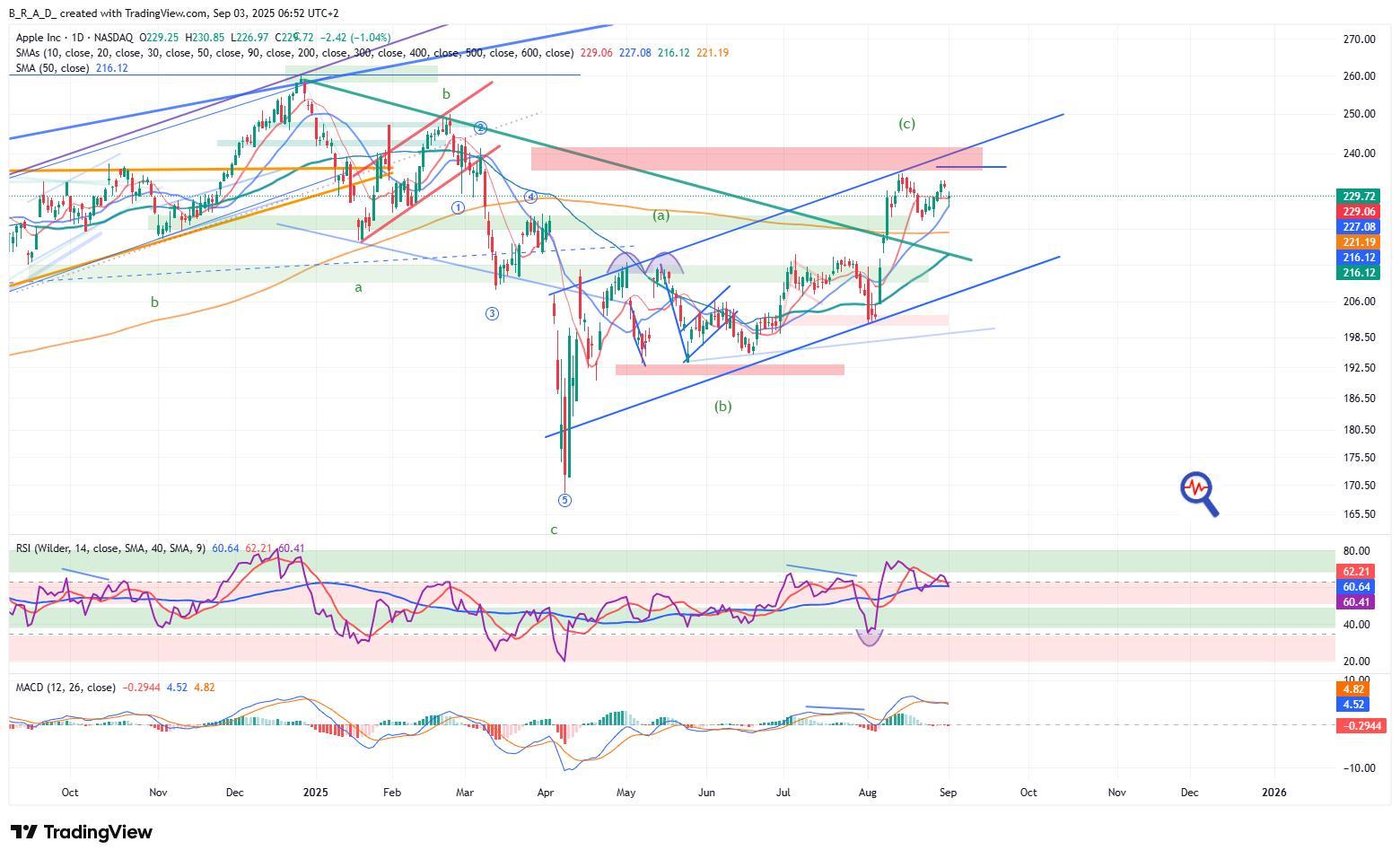Click the green (b) wave label
Screen dimensions: 1400x859
coord(722,406)
